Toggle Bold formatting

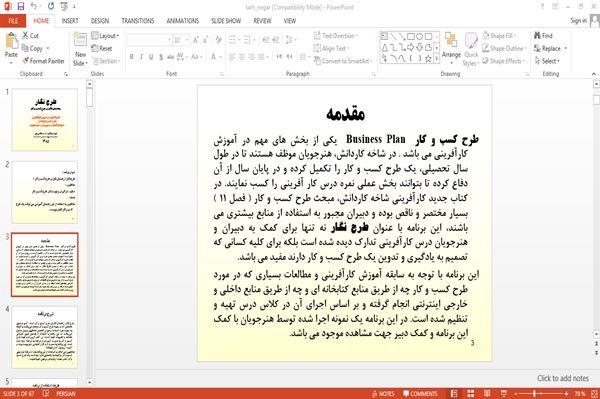click(132, 57)
